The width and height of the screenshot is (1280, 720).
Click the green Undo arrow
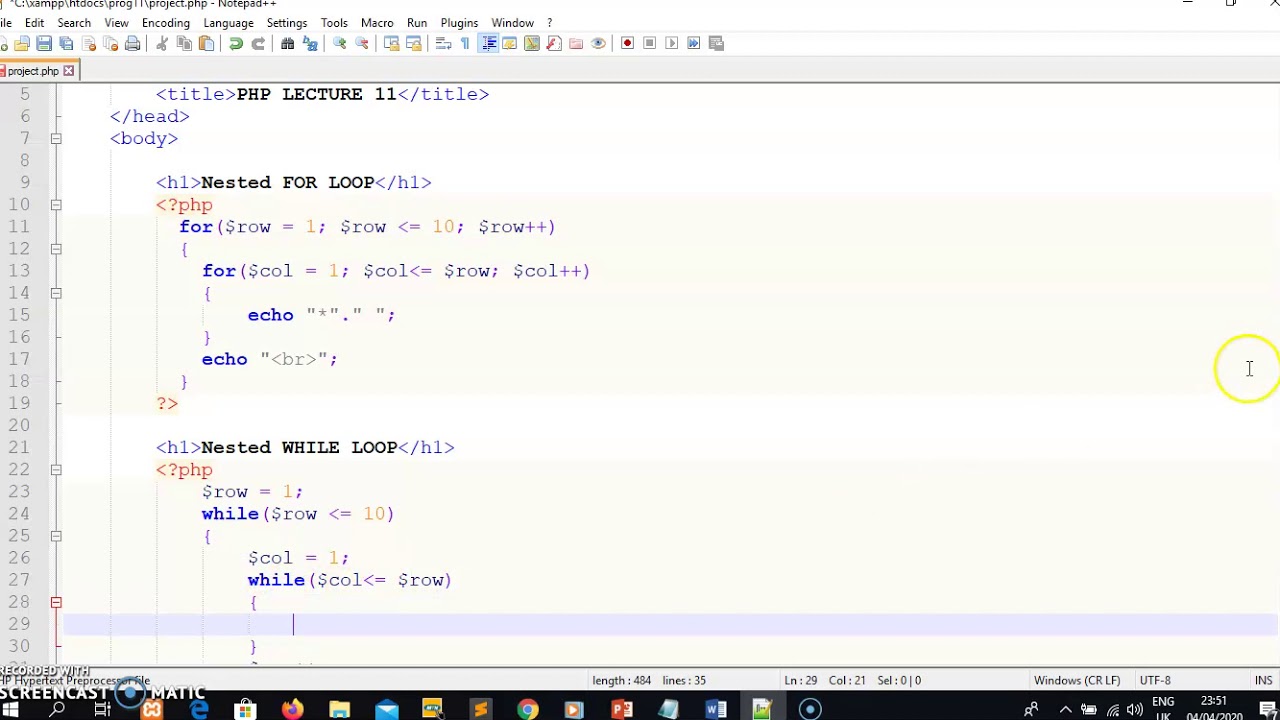(236, 43)
